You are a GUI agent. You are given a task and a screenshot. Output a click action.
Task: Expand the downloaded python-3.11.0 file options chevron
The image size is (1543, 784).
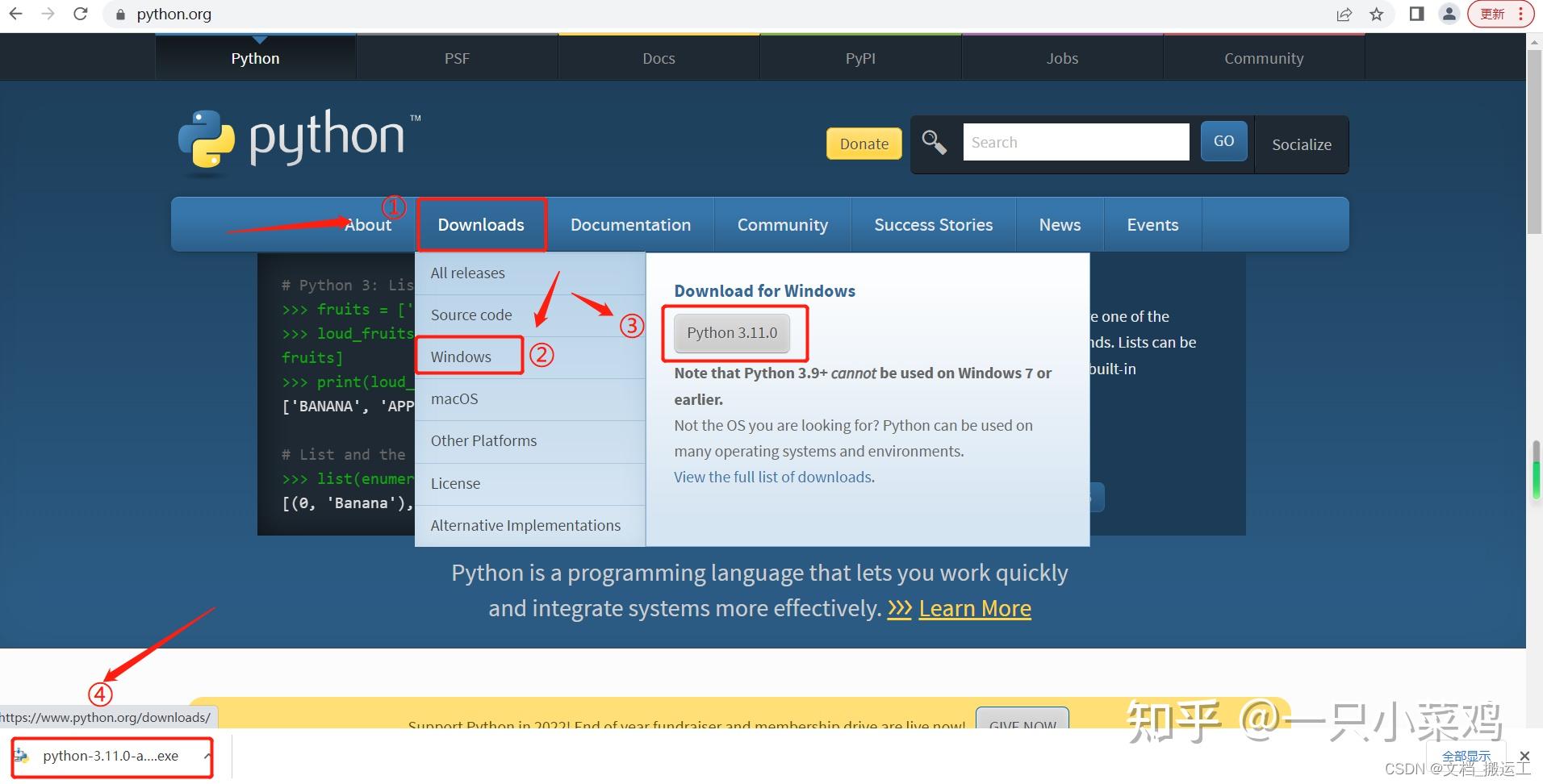coord(207,756)
